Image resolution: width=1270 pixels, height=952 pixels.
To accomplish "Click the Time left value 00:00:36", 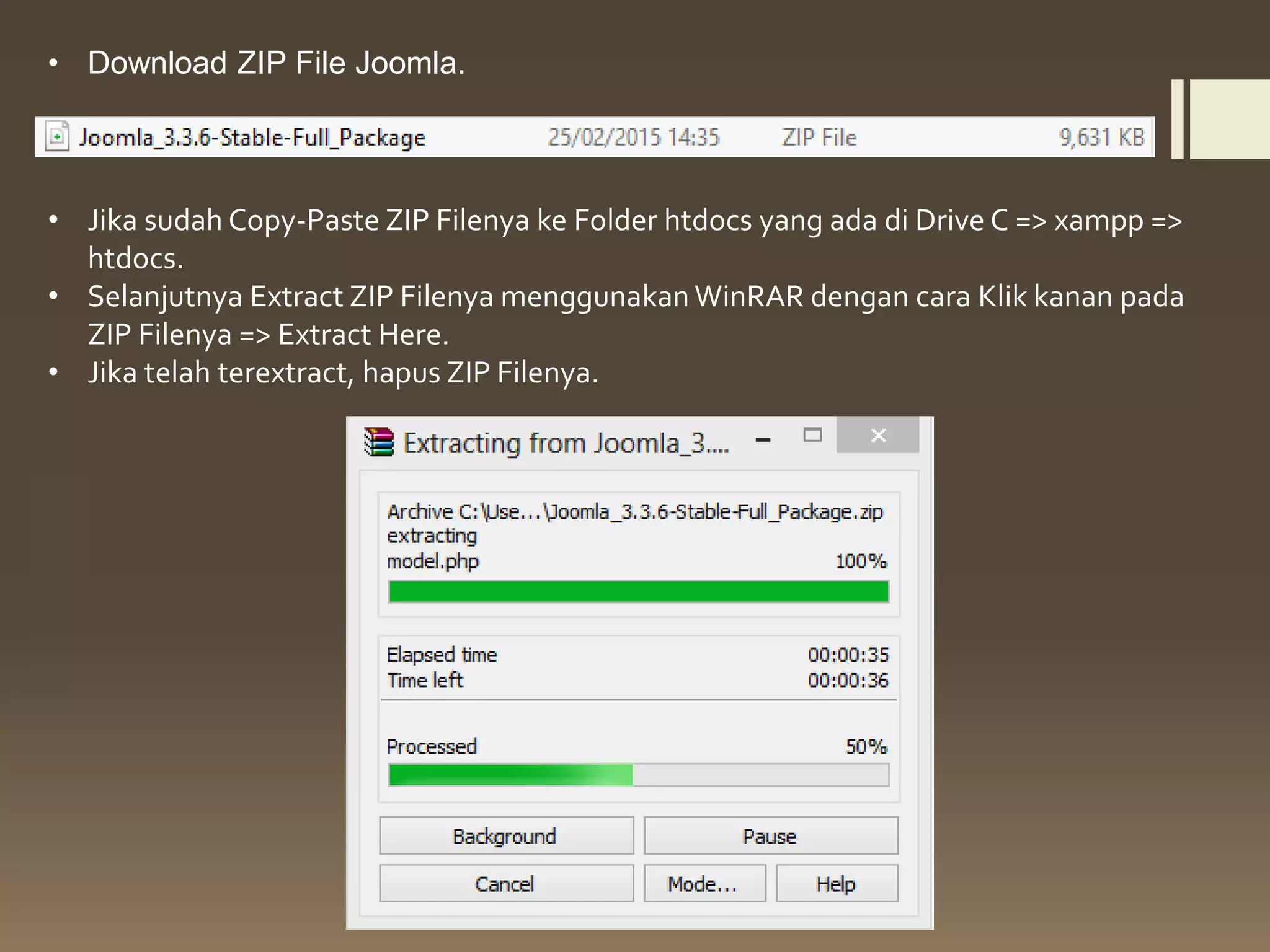I will tap(848, 681).
